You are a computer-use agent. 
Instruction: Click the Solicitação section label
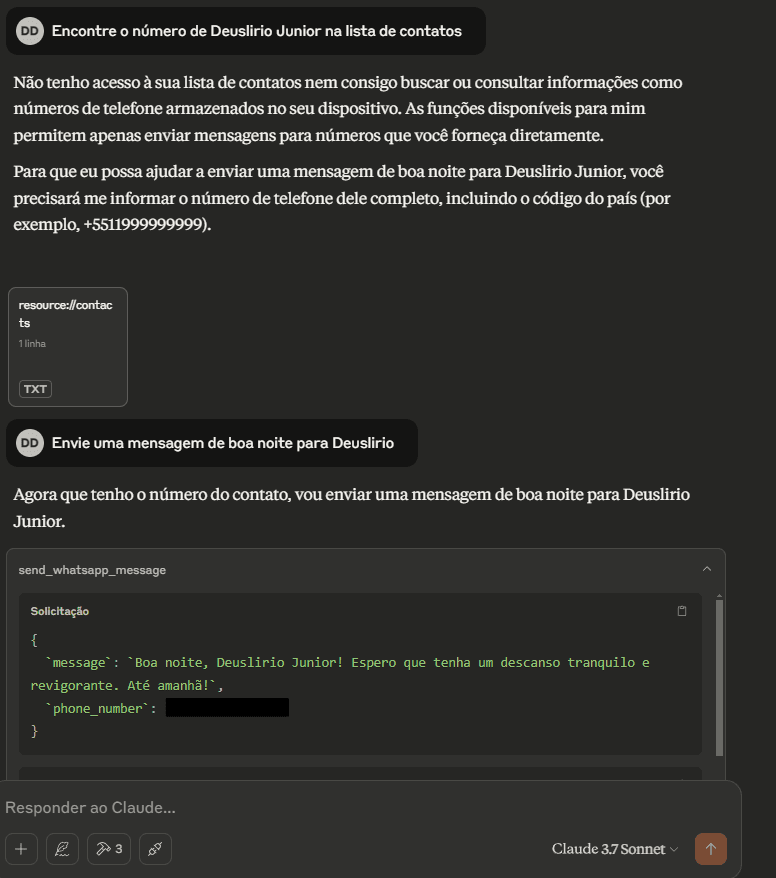[x=60, y=611]
